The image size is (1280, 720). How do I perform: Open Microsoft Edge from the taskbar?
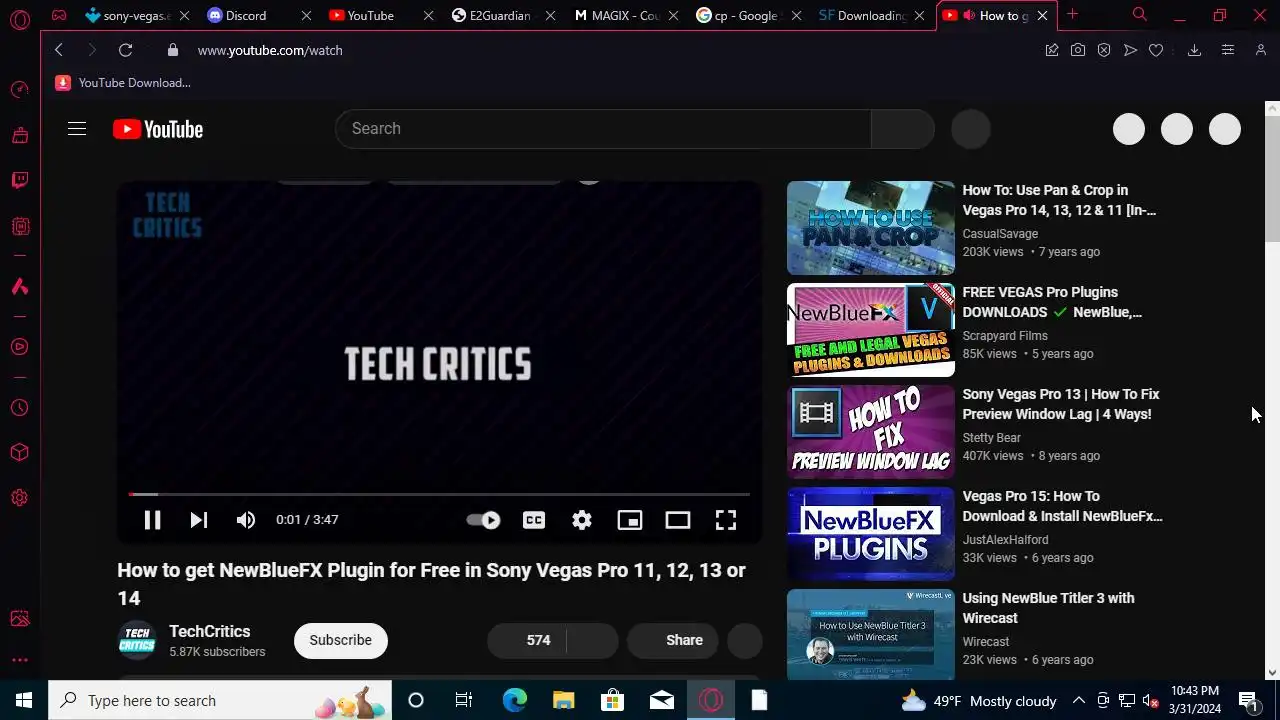(x=515, y=700)
